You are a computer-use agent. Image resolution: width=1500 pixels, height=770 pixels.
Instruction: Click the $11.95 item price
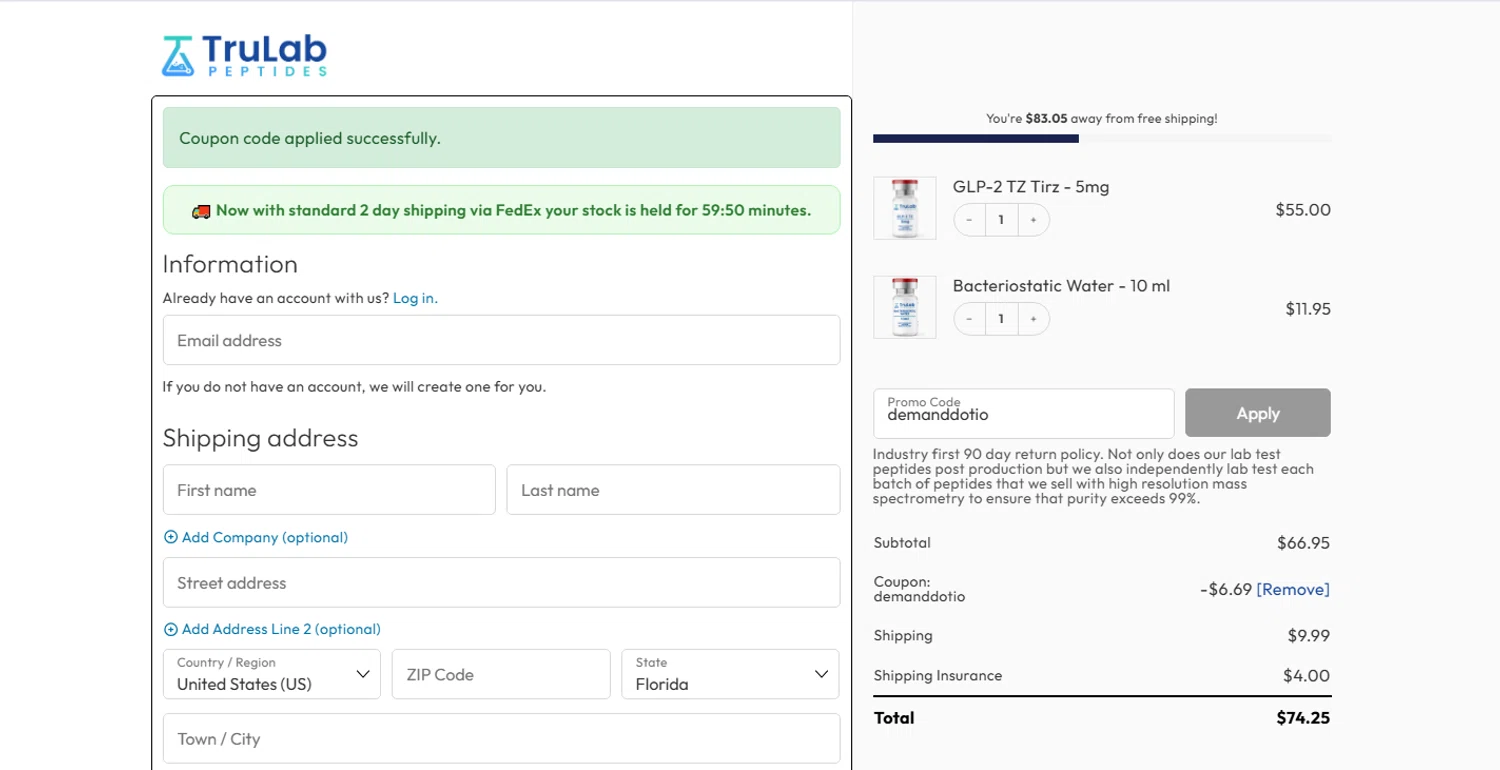tap(1308, 309)
